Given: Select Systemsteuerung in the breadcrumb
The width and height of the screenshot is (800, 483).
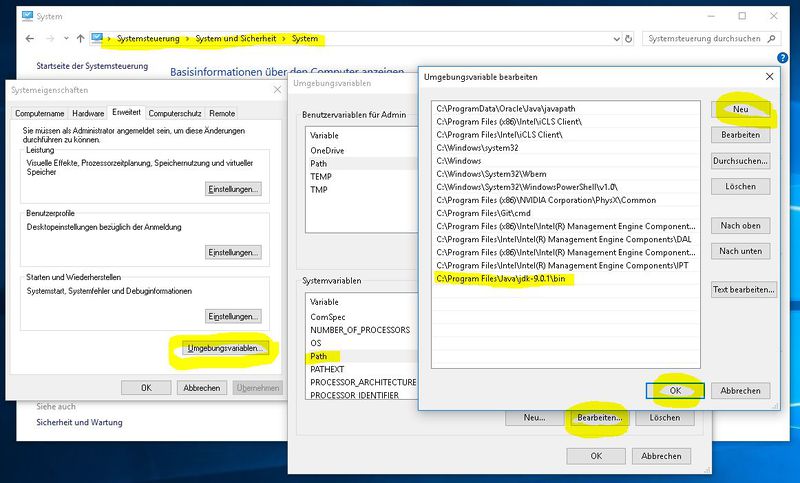Looking at the screenshot, I should pyautogui.click(x=148, y=39).
